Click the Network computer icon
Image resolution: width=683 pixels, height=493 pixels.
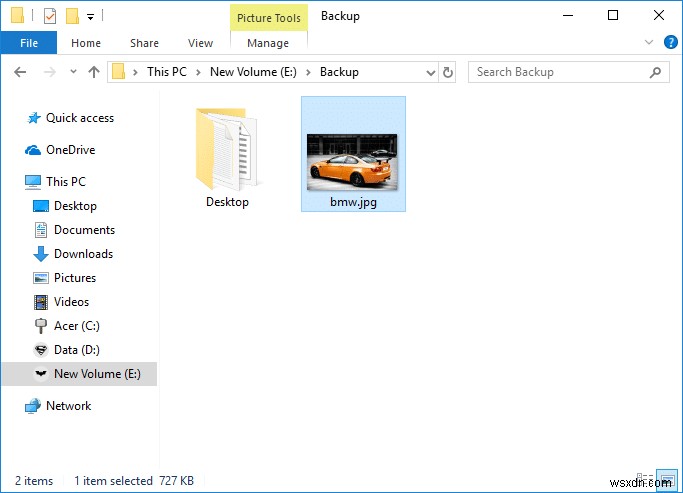pos(33,406)
